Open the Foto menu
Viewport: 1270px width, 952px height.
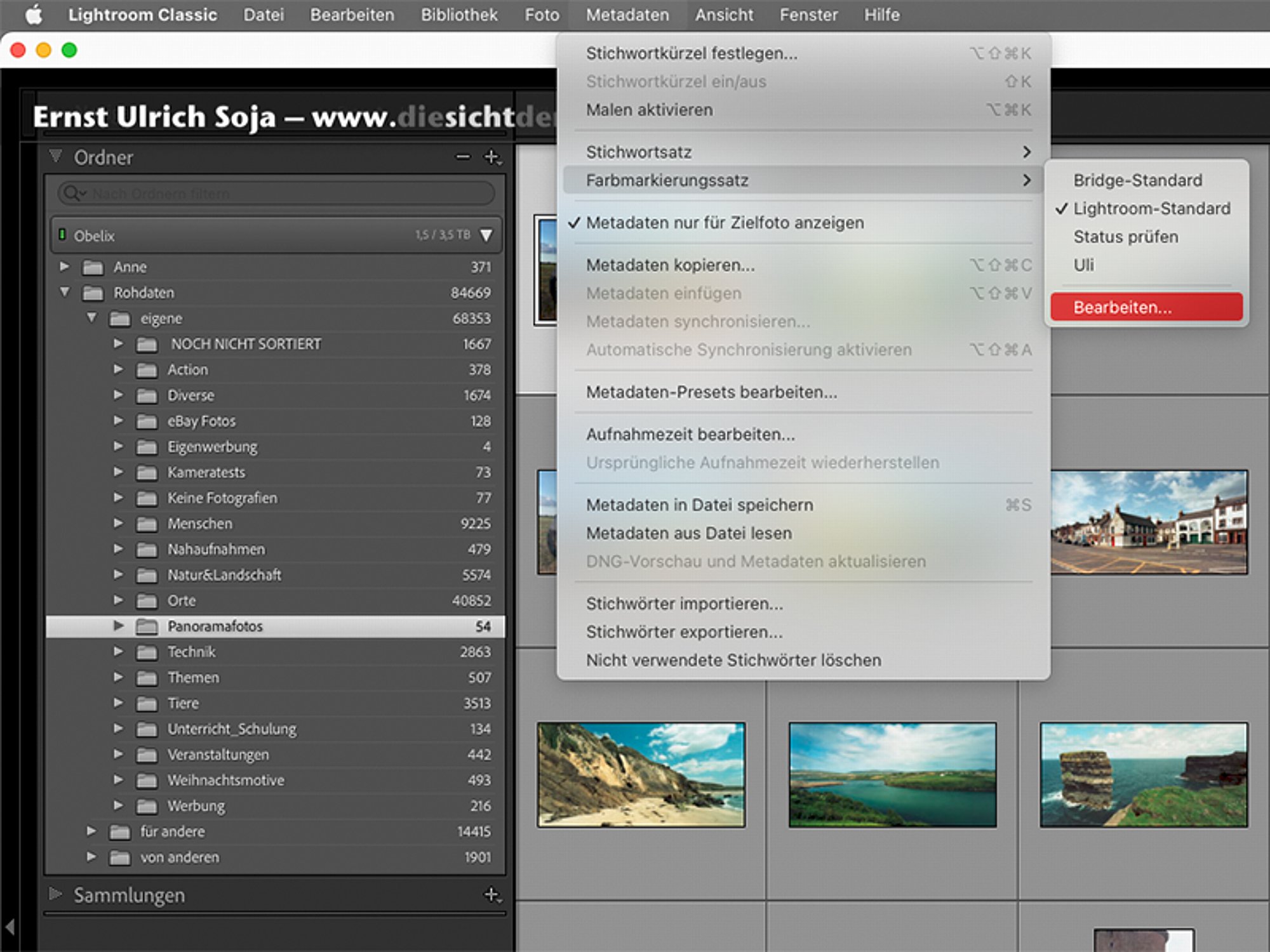tap(542, 15)
